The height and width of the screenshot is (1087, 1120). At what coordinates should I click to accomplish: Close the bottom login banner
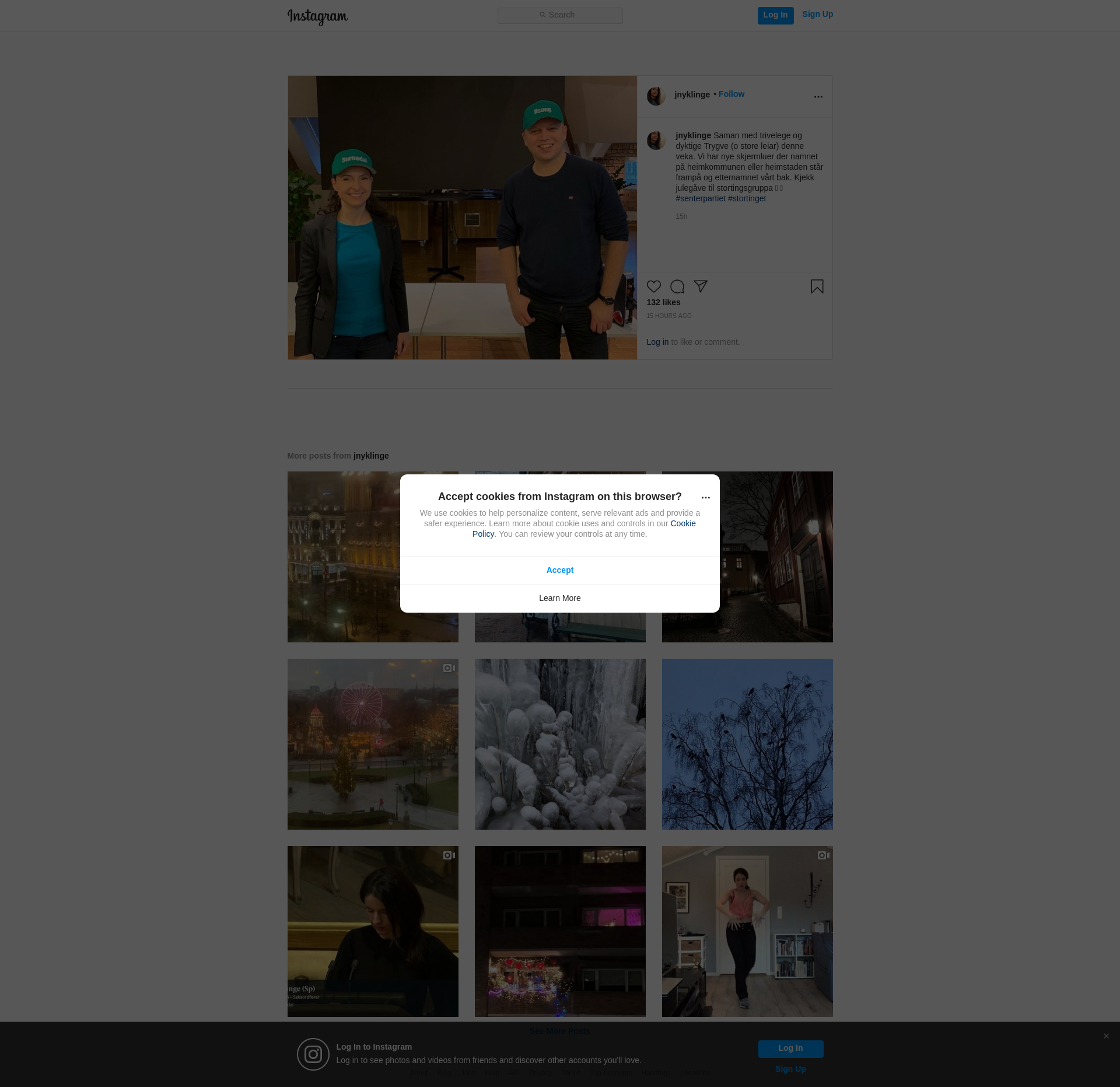point(1106,1036)
